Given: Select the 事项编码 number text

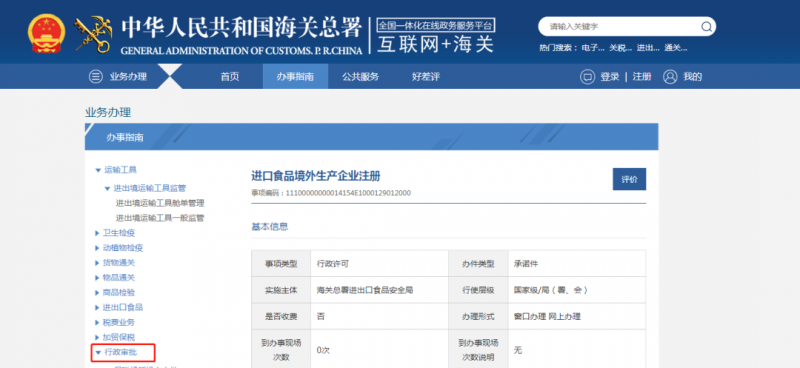Looking at the screenshot, I should tap(348, 193).
